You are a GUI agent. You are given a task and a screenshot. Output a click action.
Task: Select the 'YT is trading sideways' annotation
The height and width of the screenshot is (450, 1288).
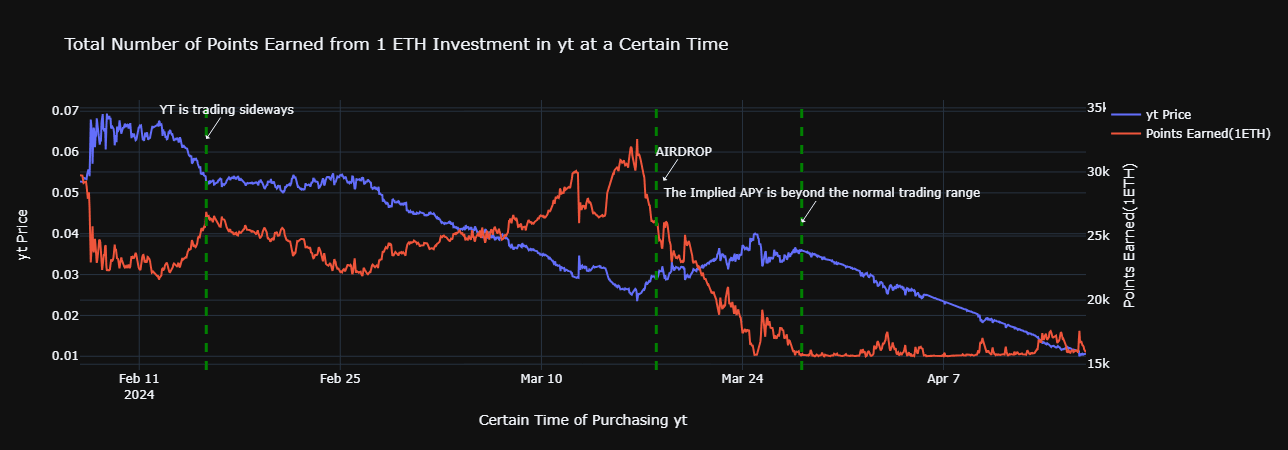tap(227, 110)
